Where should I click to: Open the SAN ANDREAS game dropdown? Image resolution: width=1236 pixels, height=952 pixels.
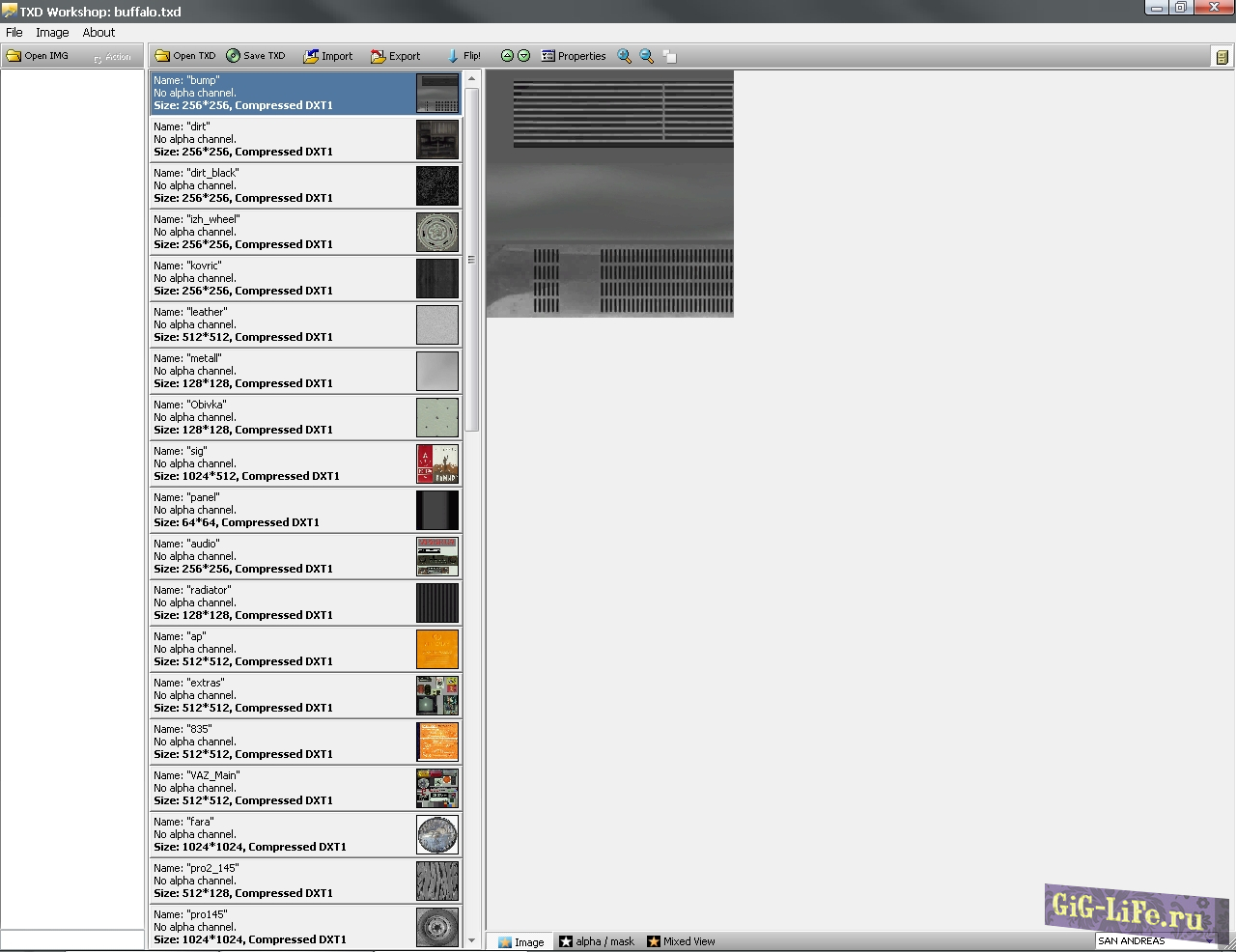click(x=1209, y=941)
